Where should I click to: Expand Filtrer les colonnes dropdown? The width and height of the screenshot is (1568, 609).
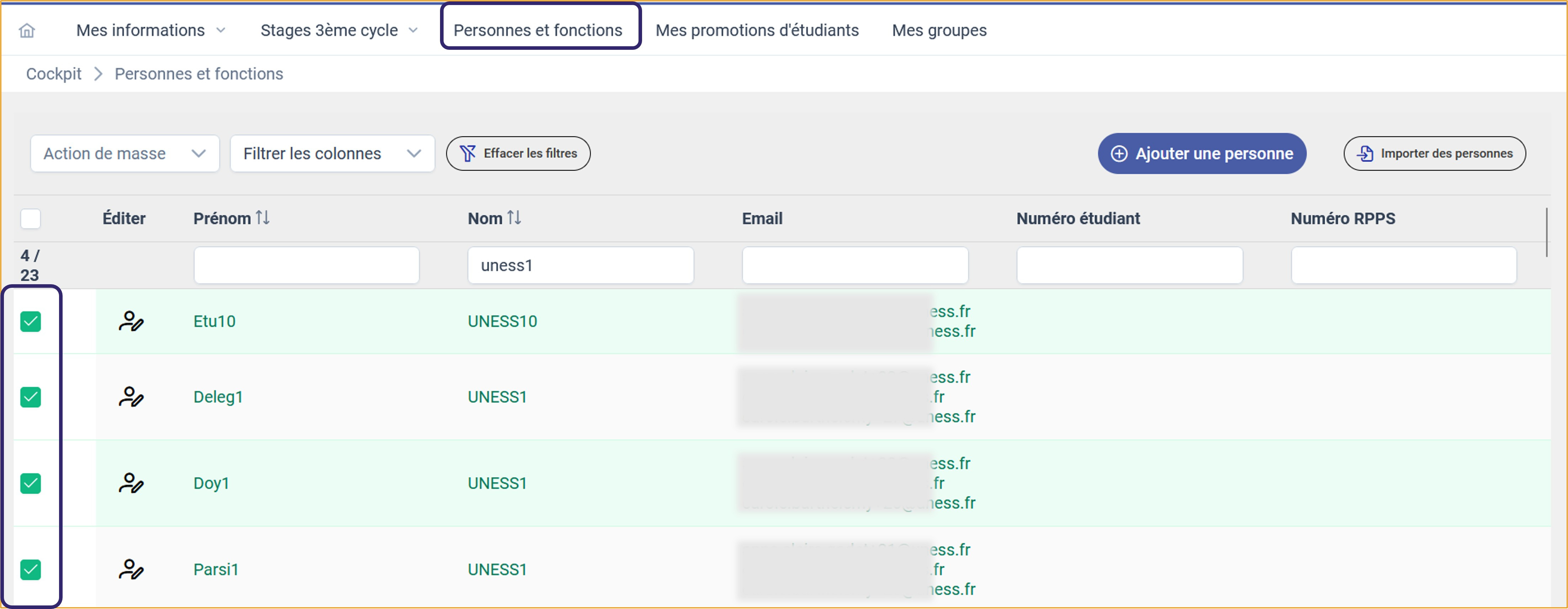pyautogui.click(x=332, y=153)
